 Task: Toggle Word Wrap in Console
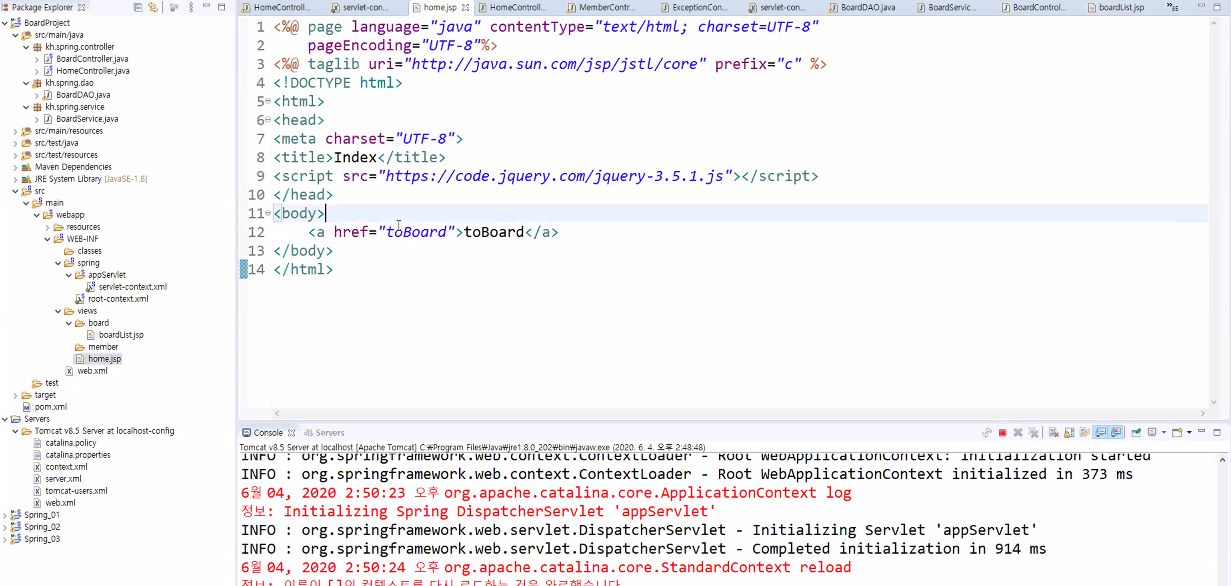(1084, 433)
